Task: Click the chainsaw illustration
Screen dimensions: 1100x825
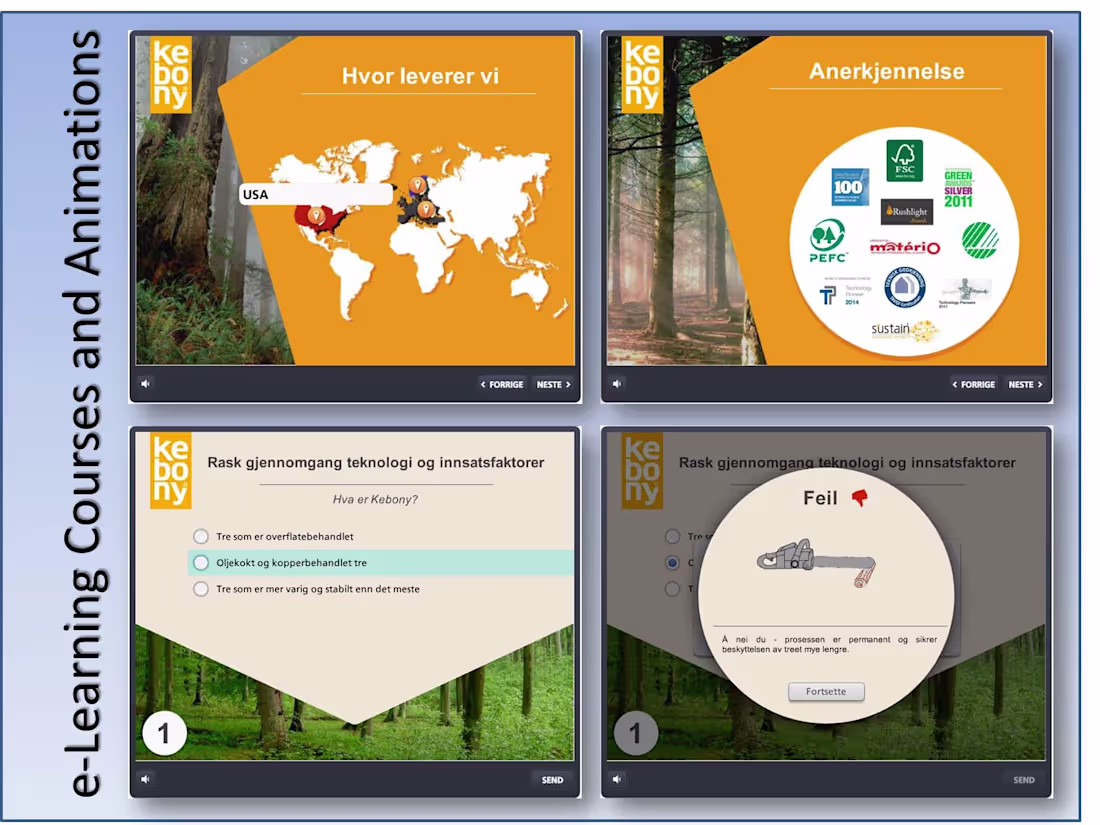Action: 817,561
